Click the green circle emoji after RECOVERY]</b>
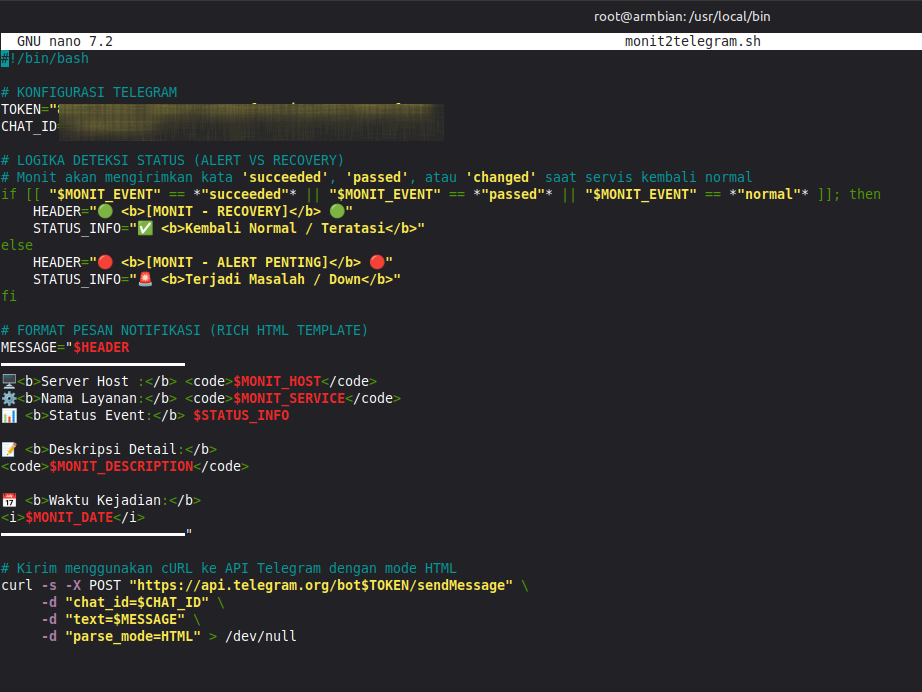The width and height of the screenshot is (922, 692). point(338,211)
